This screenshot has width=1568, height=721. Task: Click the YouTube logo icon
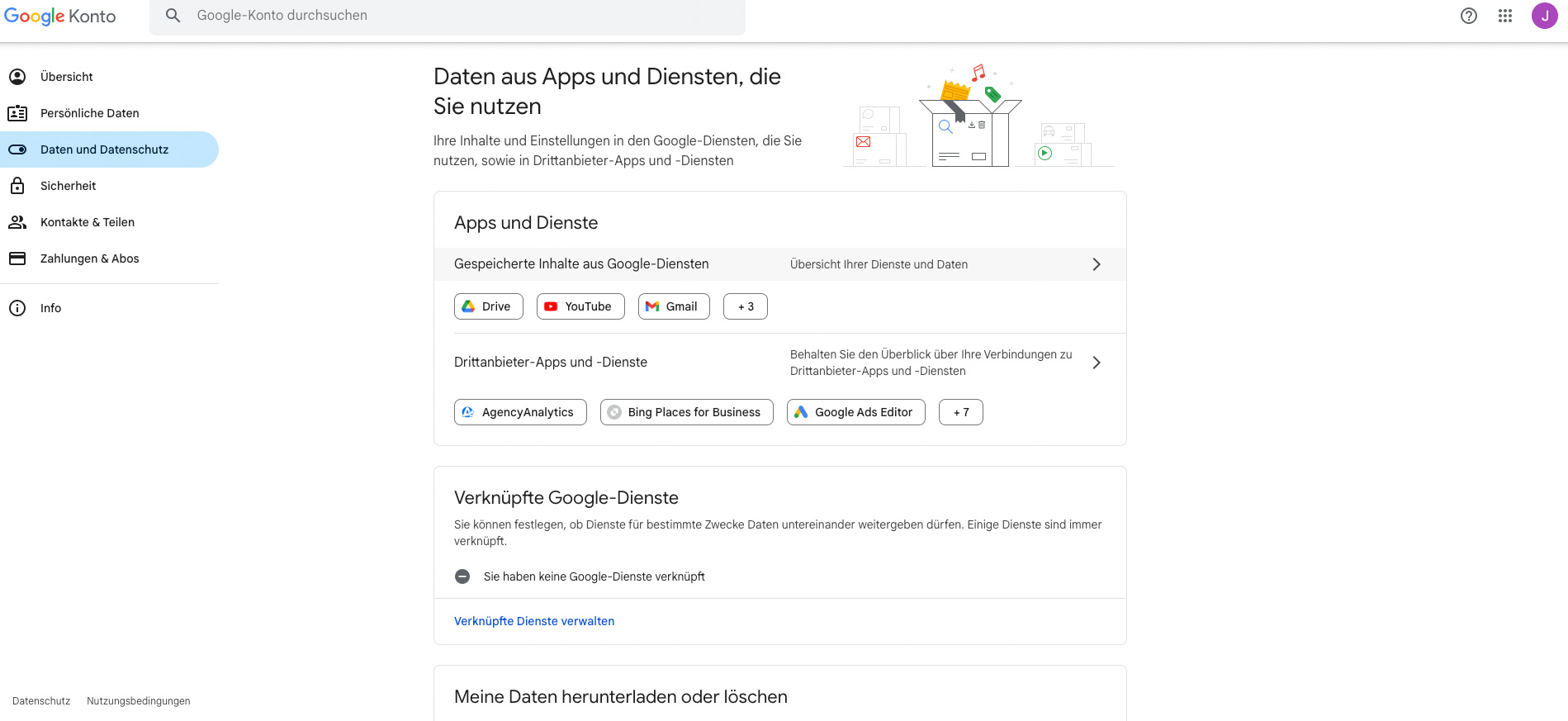coord(551,306)
